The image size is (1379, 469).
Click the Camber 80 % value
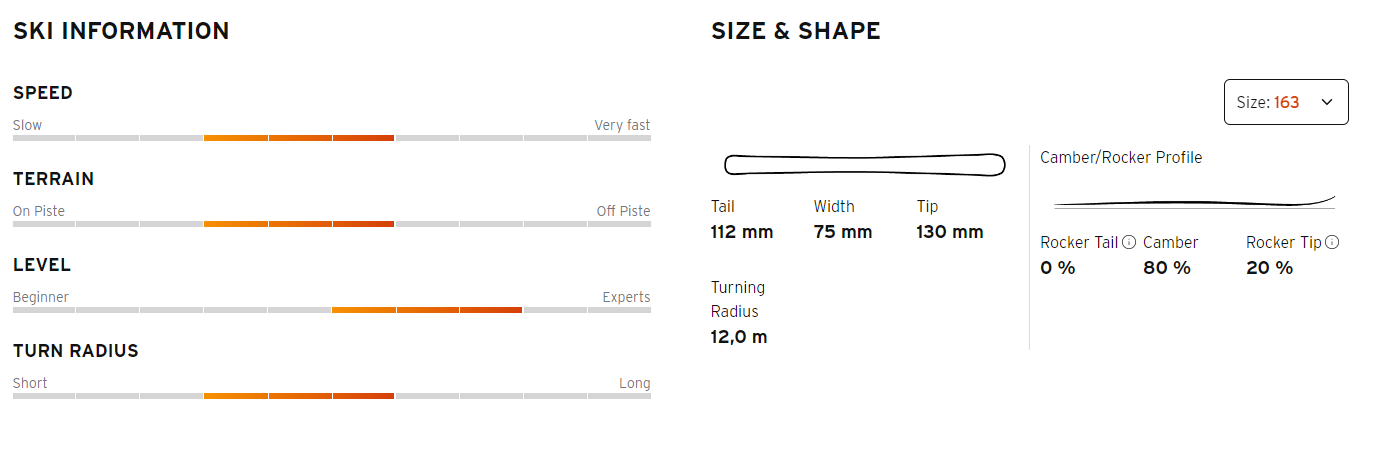click(1167, 268)
